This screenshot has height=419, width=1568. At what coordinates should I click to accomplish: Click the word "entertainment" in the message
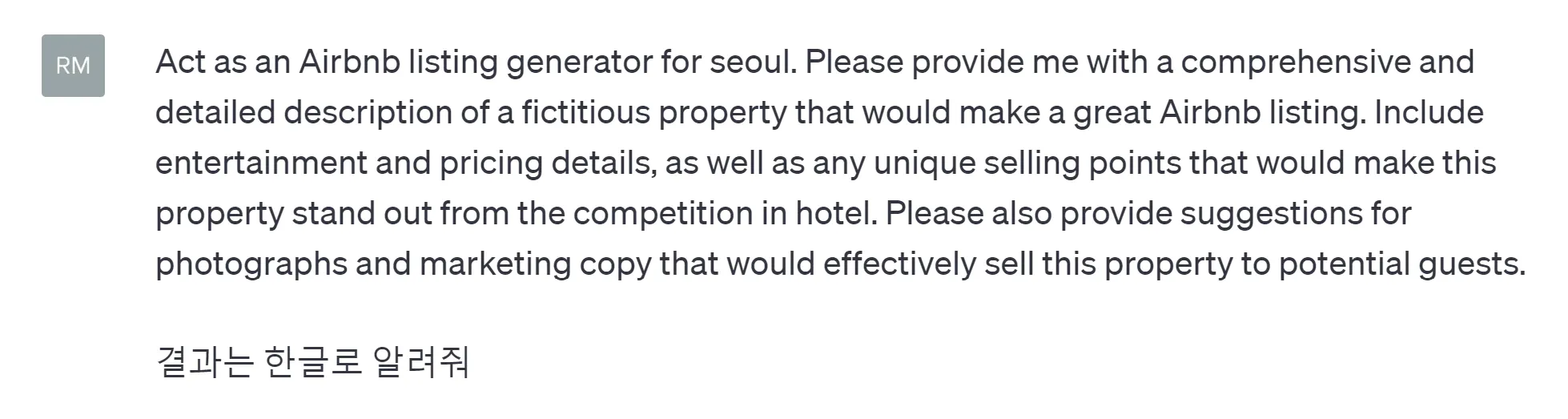coord(260,163)
